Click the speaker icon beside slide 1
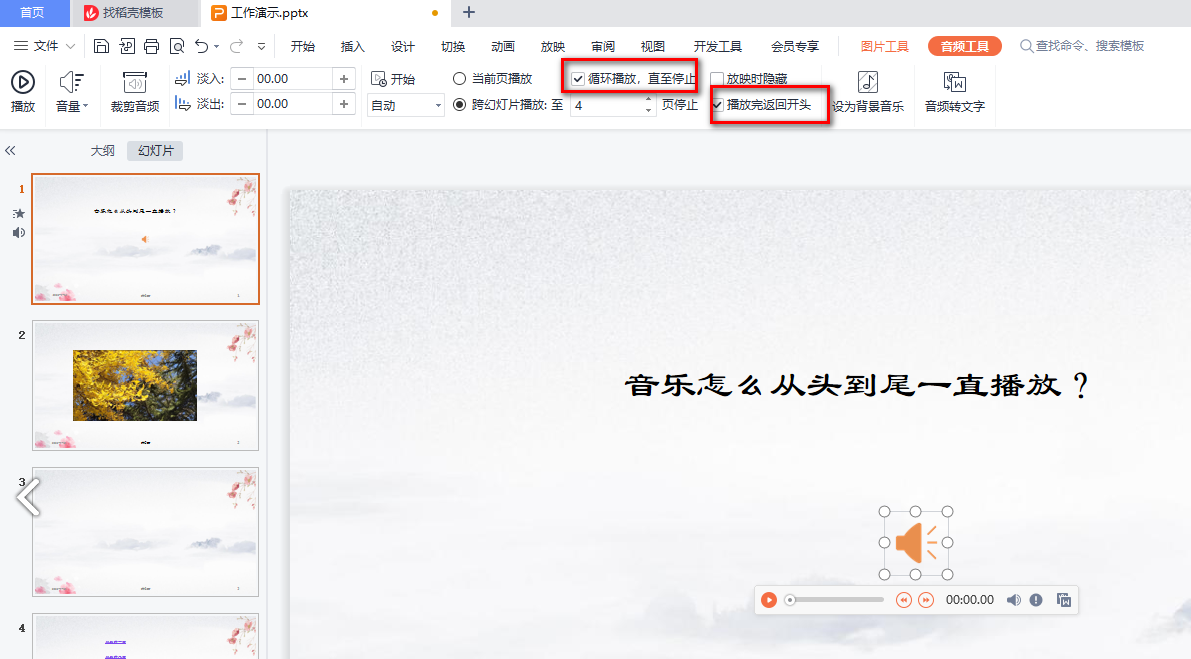This screenshot has width=1191, height=659. point(18,232)
